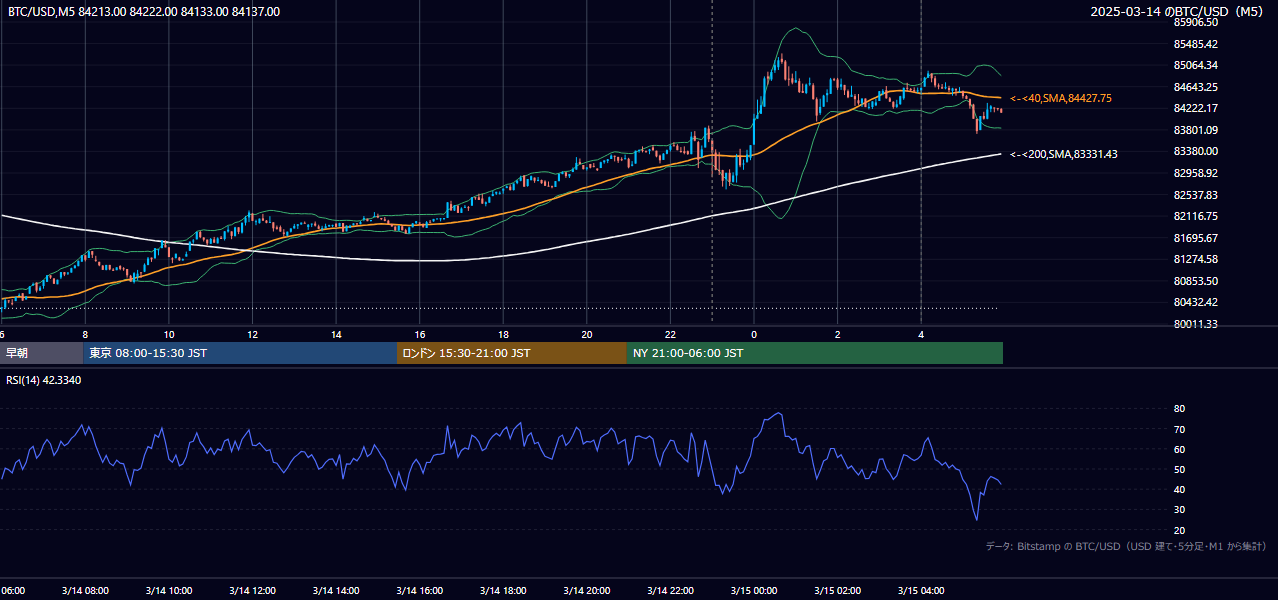
Task: Click the ロンドン 15:30-21:00 JST session bar
Action: click(x=512, y=353)
